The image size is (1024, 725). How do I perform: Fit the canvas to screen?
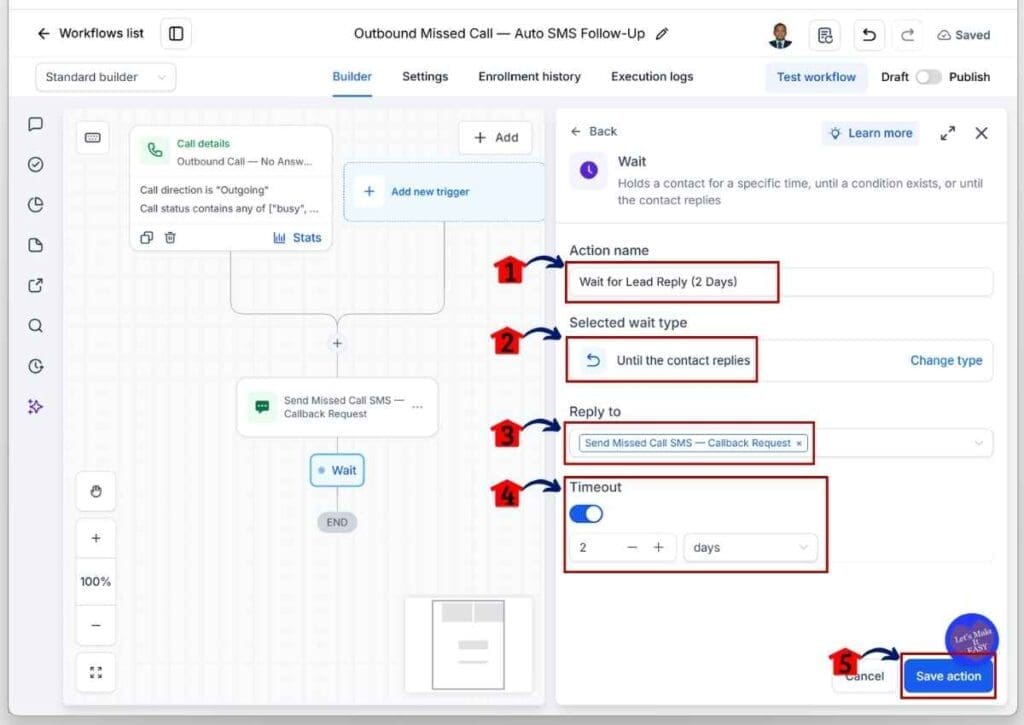pos(96,673)
